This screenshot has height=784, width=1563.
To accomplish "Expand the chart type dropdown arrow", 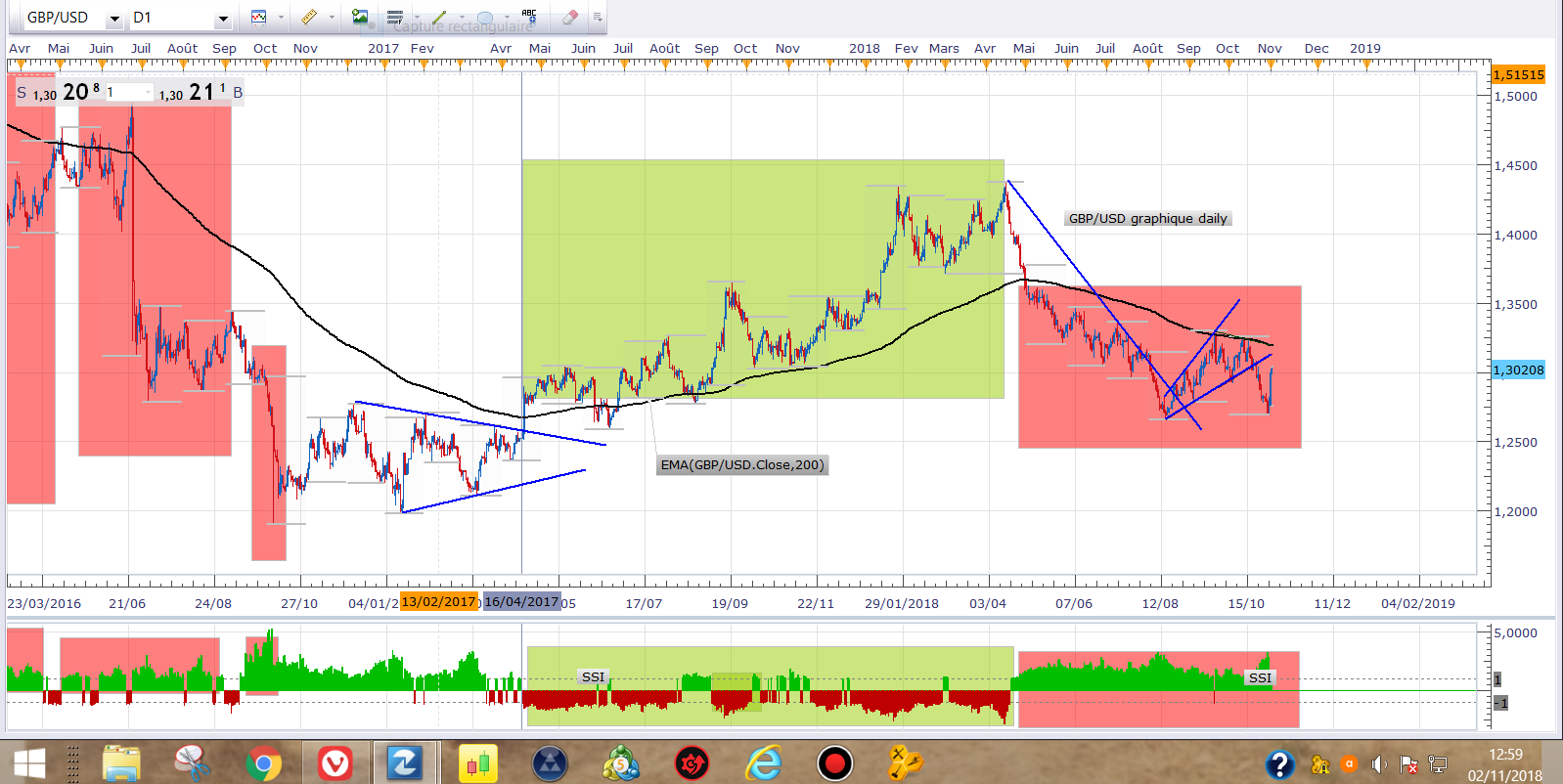I will [281, 17].
